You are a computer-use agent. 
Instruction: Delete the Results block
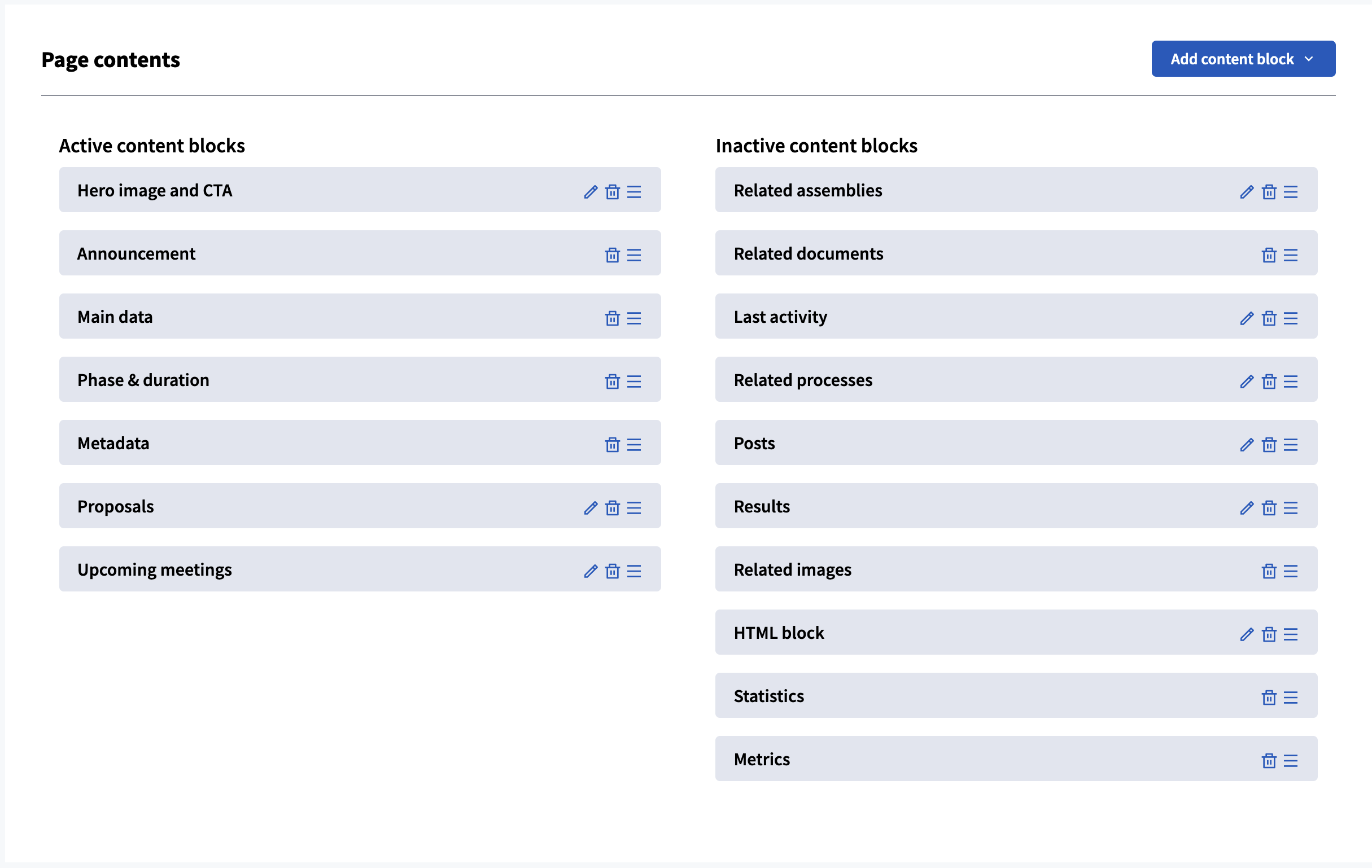[x=1269, y=508]
